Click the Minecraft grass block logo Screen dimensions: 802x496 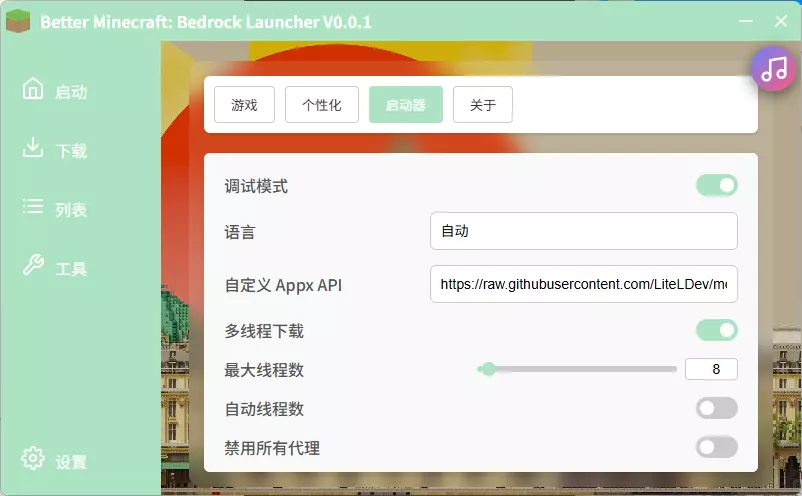pos(18,21)
